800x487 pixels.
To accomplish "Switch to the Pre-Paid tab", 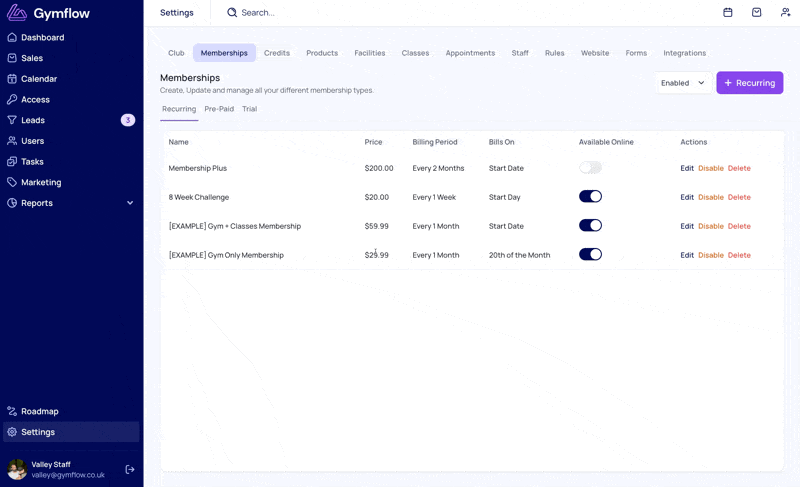I will (219, 109).
